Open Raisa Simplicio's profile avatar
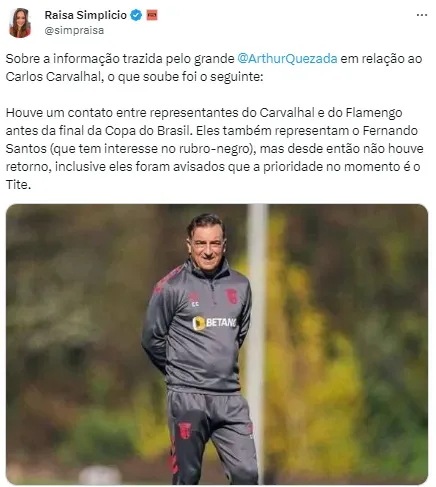The image size is (436, 487). (20, 23)
